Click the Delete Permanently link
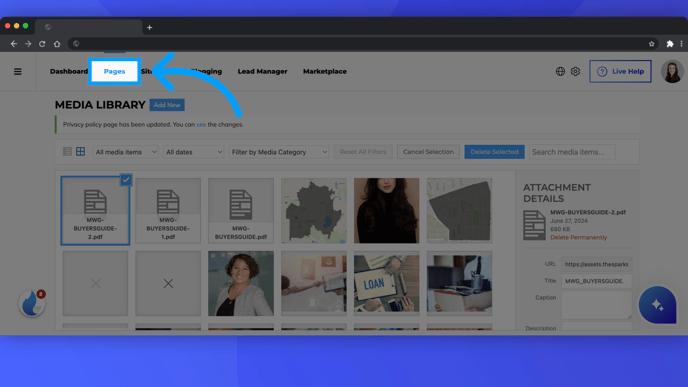This screenshot has height=387, width=688. 578,237
